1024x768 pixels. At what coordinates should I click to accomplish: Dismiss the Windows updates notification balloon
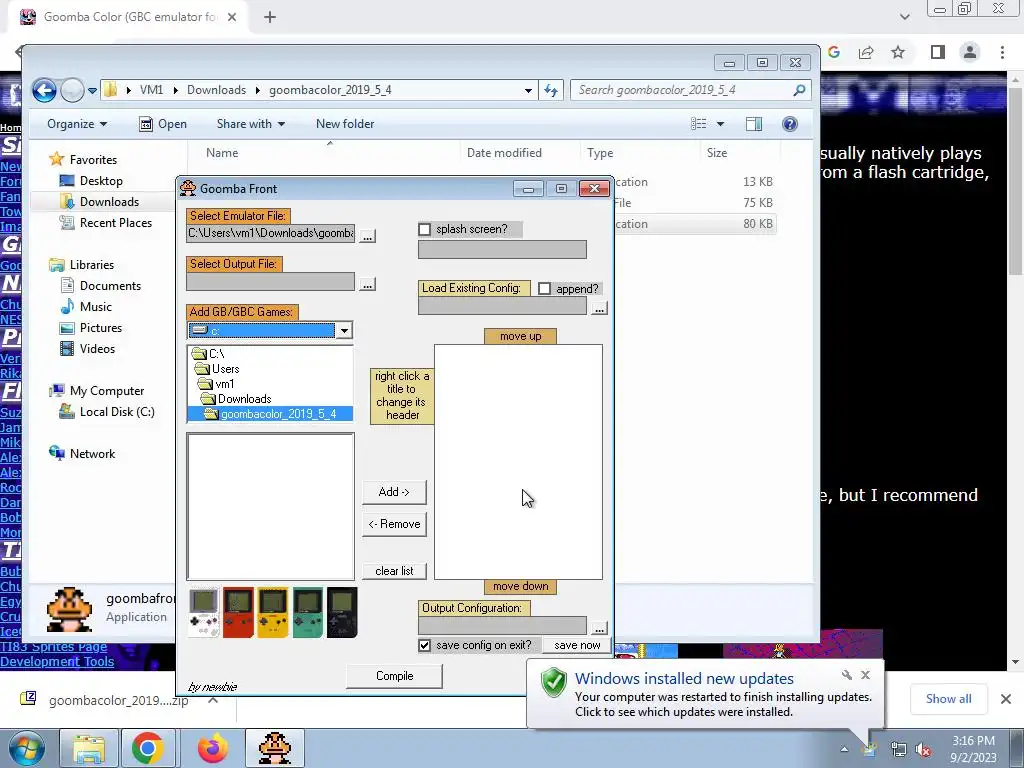click(x=865, y=675)
